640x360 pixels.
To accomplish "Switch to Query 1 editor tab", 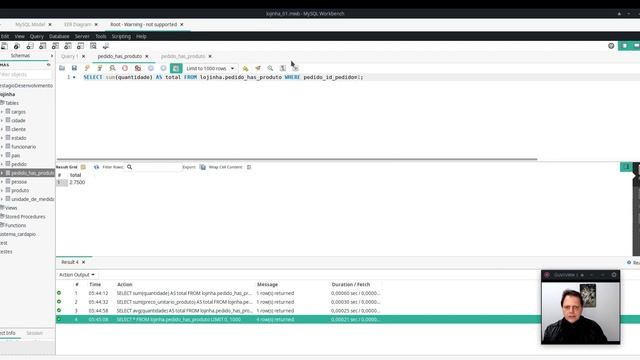I will (x=69, y=56).
